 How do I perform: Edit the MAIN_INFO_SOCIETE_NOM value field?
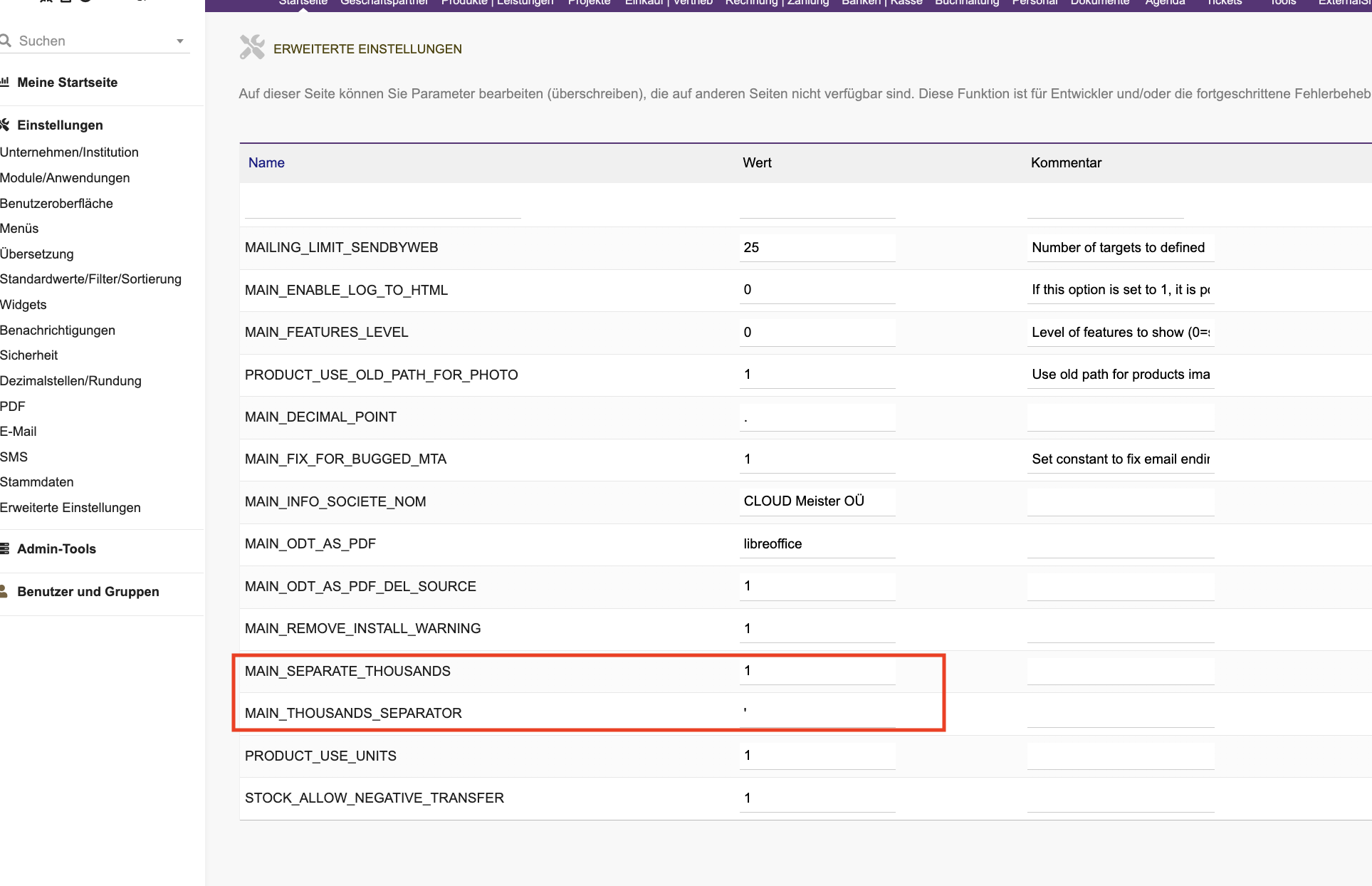click(x=817, y=501)
